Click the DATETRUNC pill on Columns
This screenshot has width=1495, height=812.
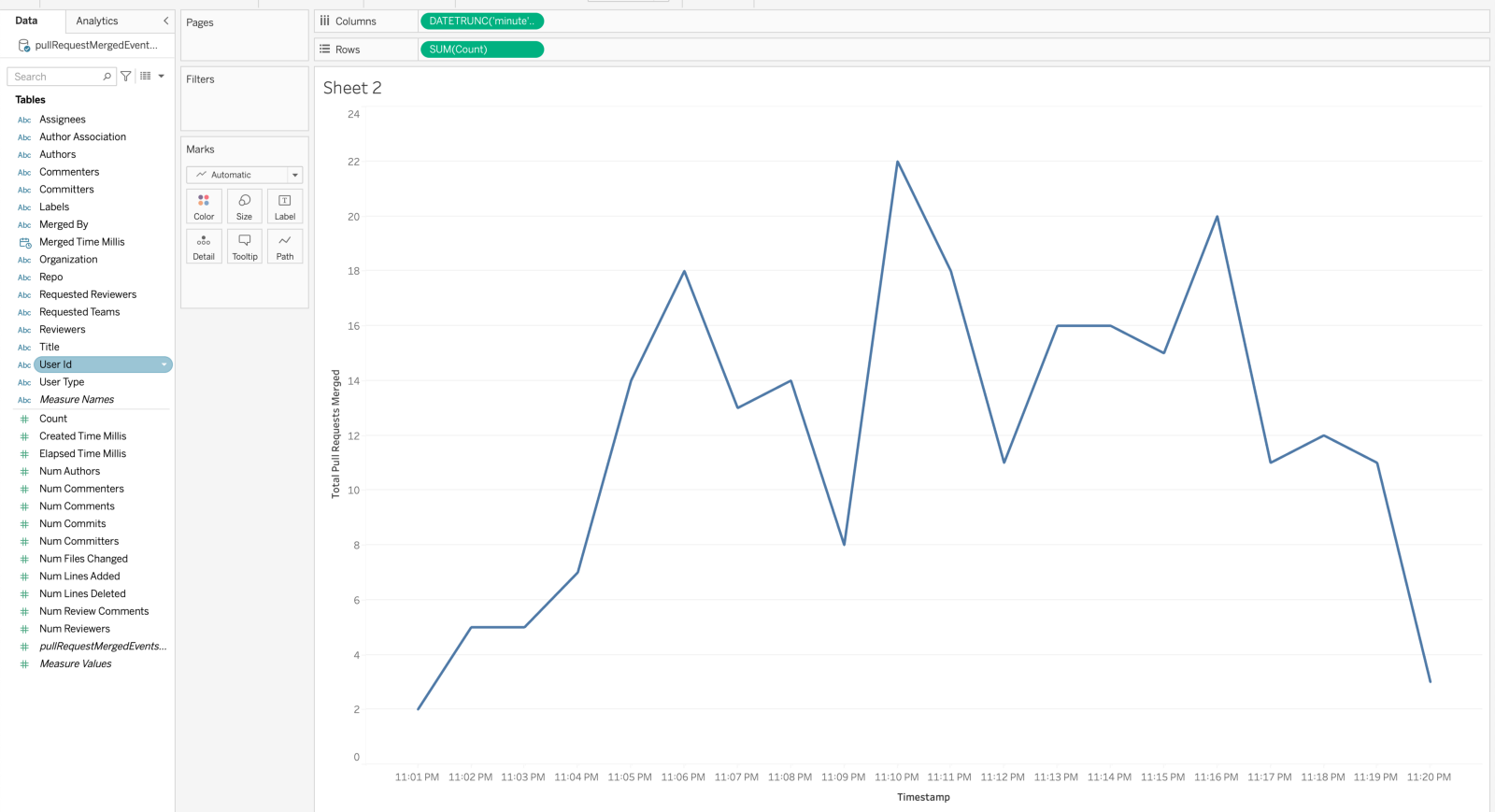[x=482, y=21]
